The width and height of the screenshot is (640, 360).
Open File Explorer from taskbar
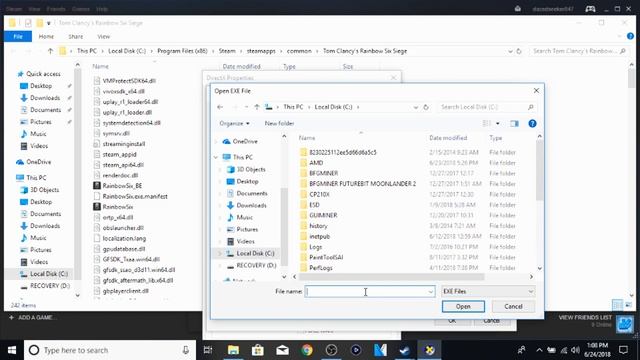pos(233,350)
